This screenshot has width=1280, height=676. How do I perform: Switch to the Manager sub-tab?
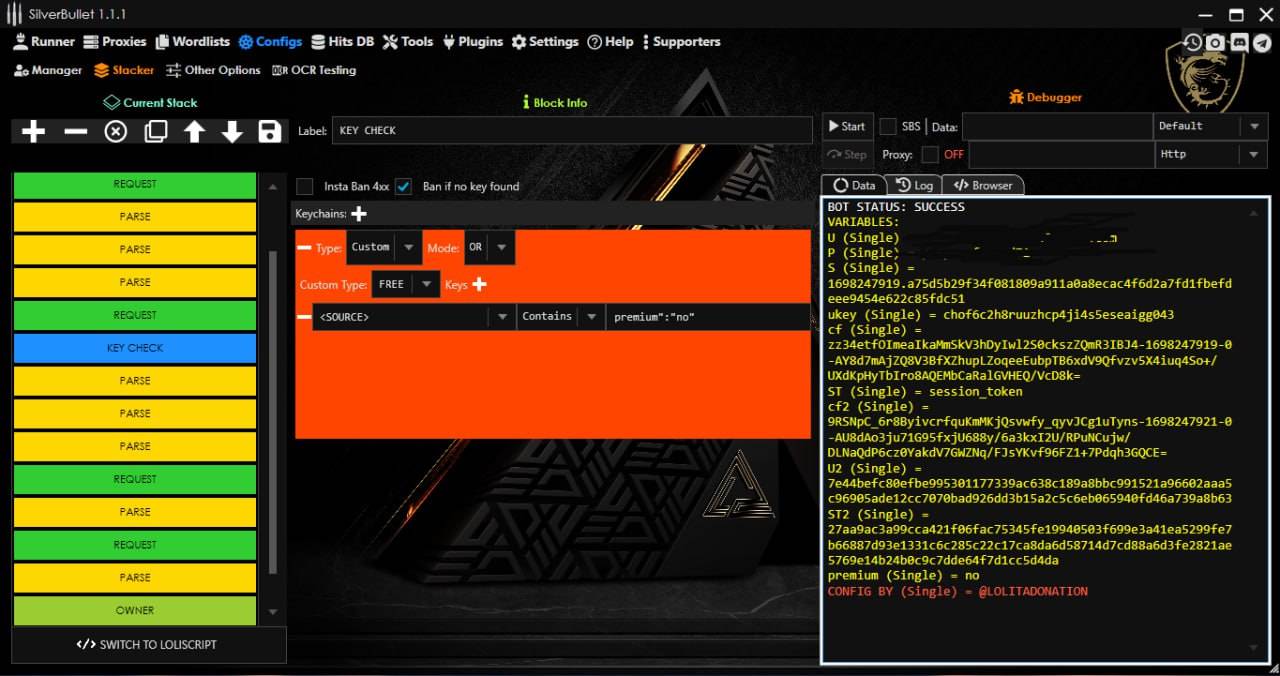tap(48, 70)
